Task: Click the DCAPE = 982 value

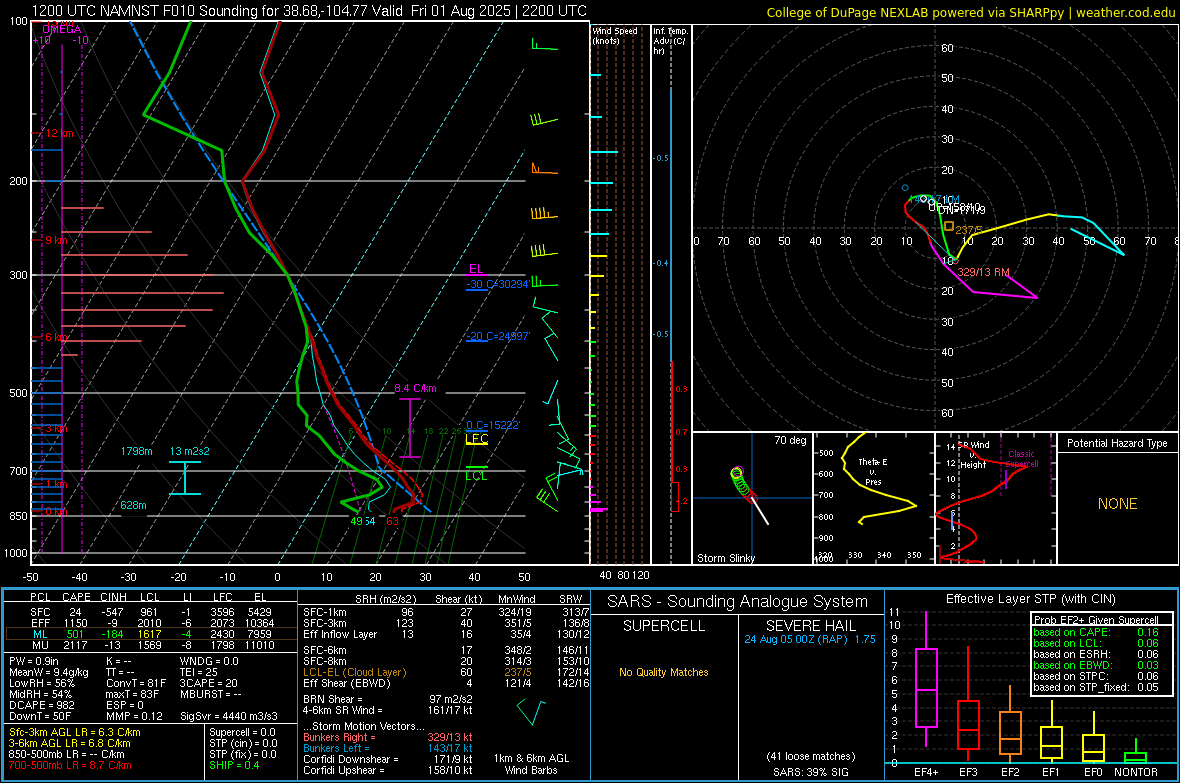Action: point(42,705)
